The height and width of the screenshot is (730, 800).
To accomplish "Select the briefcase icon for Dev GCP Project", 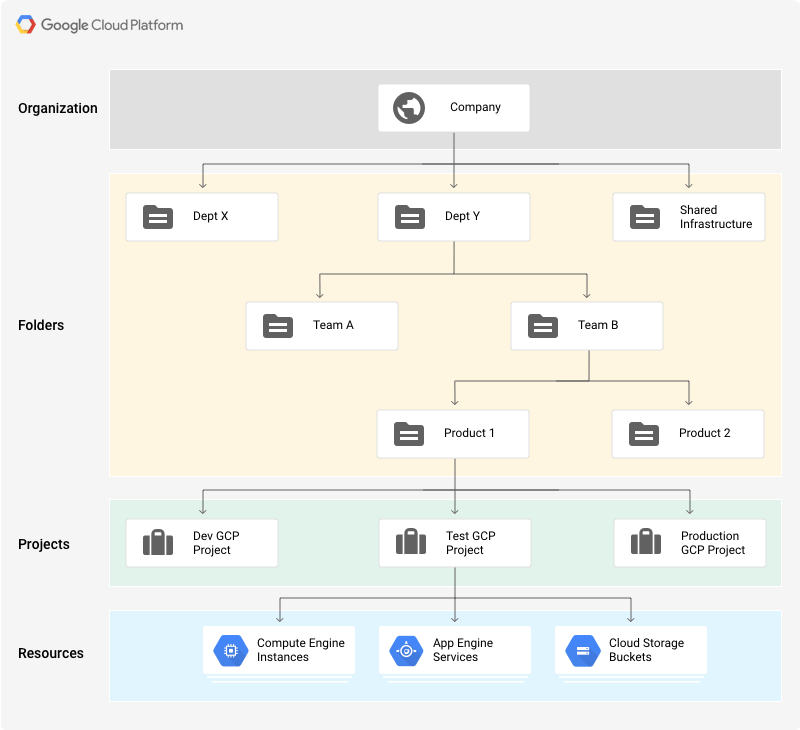I will (x=156, y=542).
